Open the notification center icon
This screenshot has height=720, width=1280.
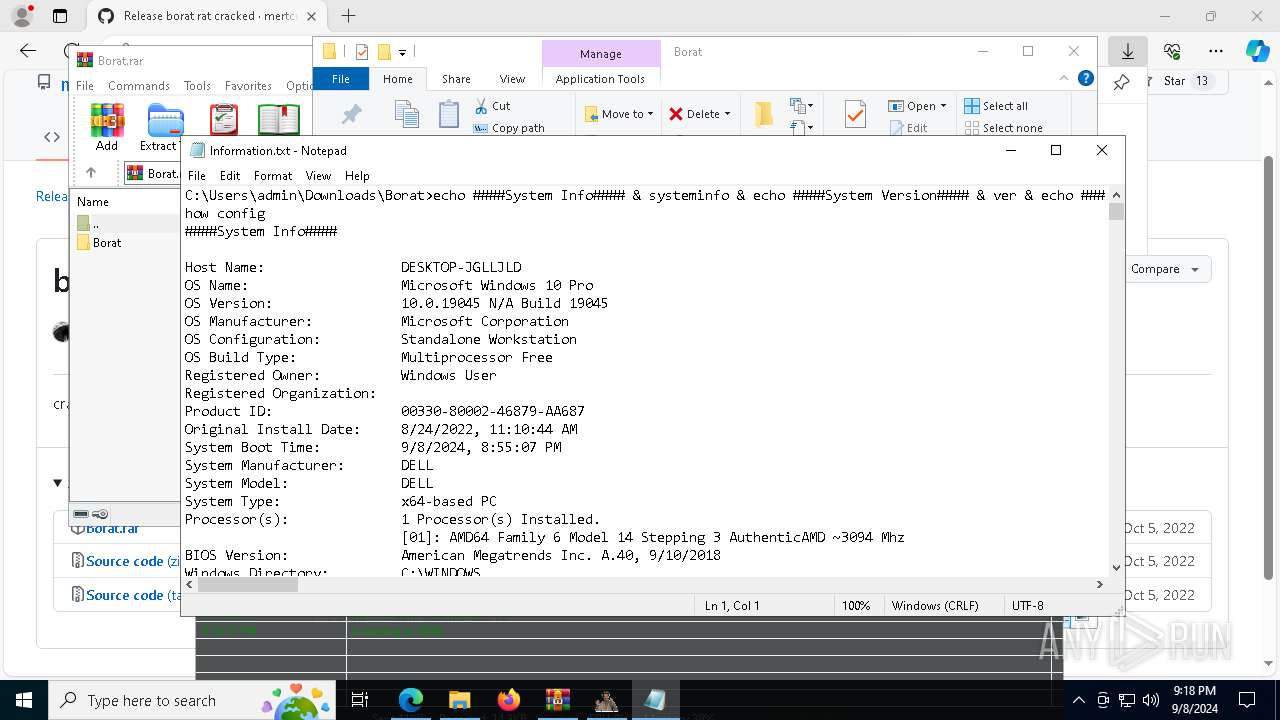(x=1247, y=700)
